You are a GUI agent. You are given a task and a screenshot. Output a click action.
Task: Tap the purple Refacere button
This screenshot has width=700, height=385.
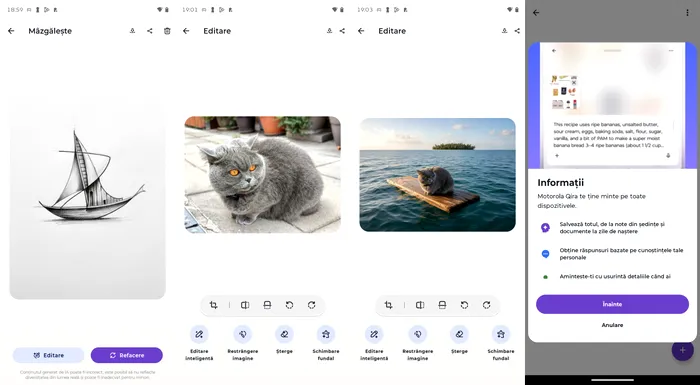tap(127, 355)
